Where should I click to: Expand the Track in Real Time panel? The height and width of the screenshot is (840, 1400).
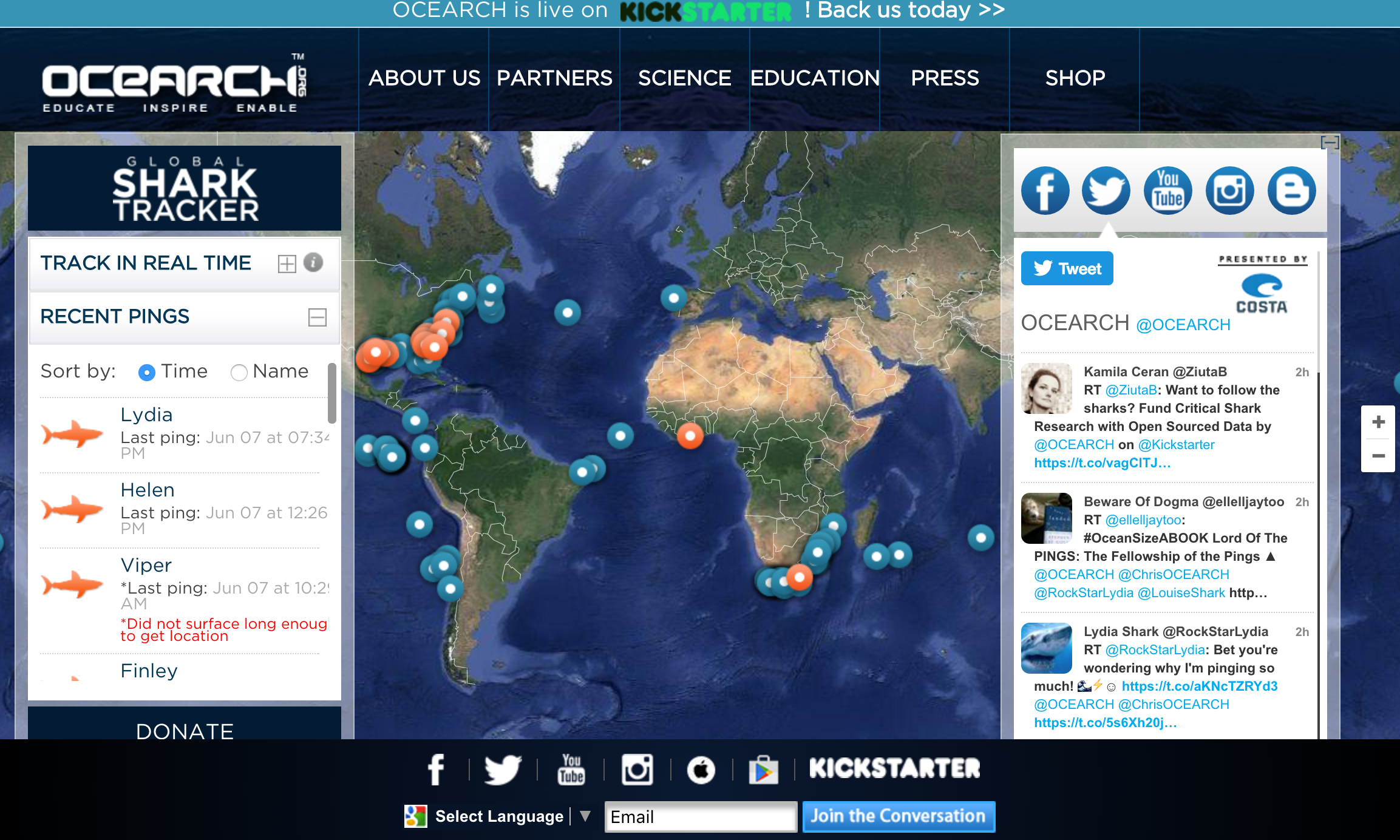pos(287,263)
